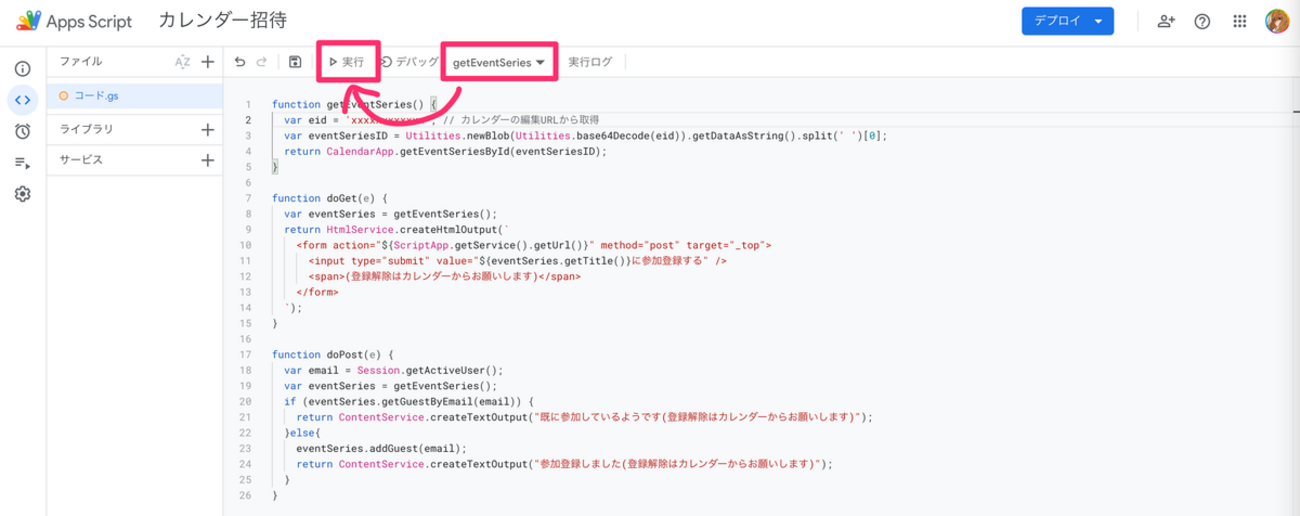The width and height of the screenshot is (1300, 516).
Task: Sort files alphabetically with AZ icon
Action: point(182,62)
